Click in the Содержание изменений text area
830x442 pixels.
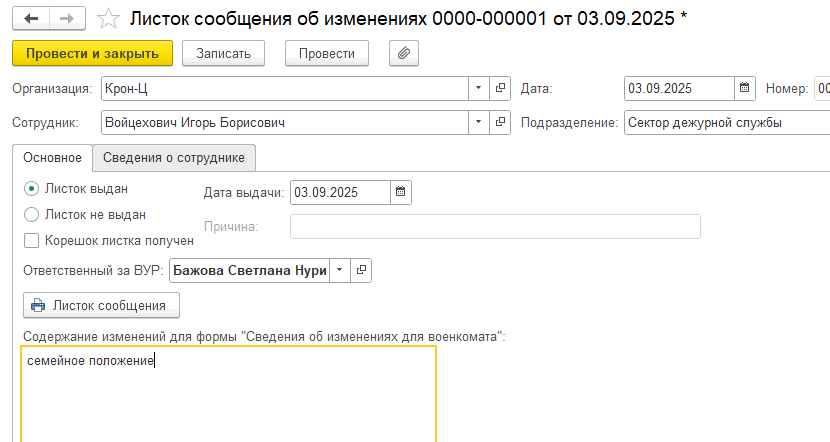[x=229, y=394]
